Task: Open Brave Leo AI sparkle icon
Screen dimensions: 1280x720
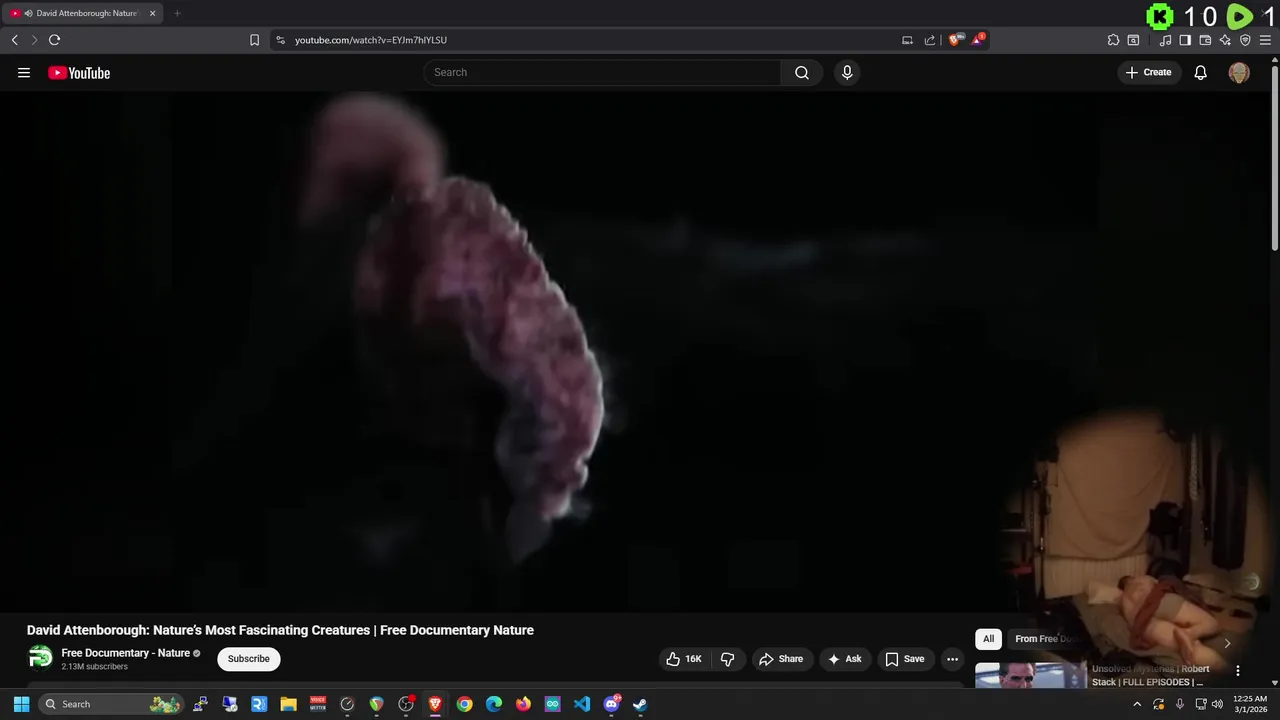Action: click(1225, 40)
